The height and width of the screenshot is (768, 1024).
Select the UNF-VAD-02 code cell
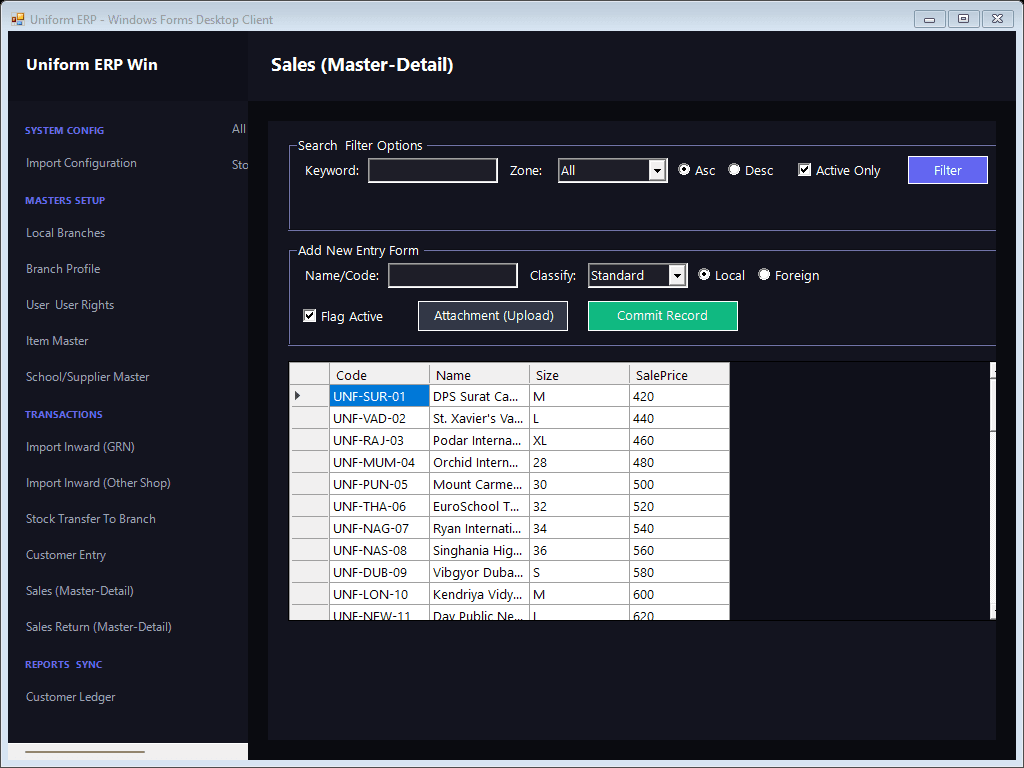[379, 418]
